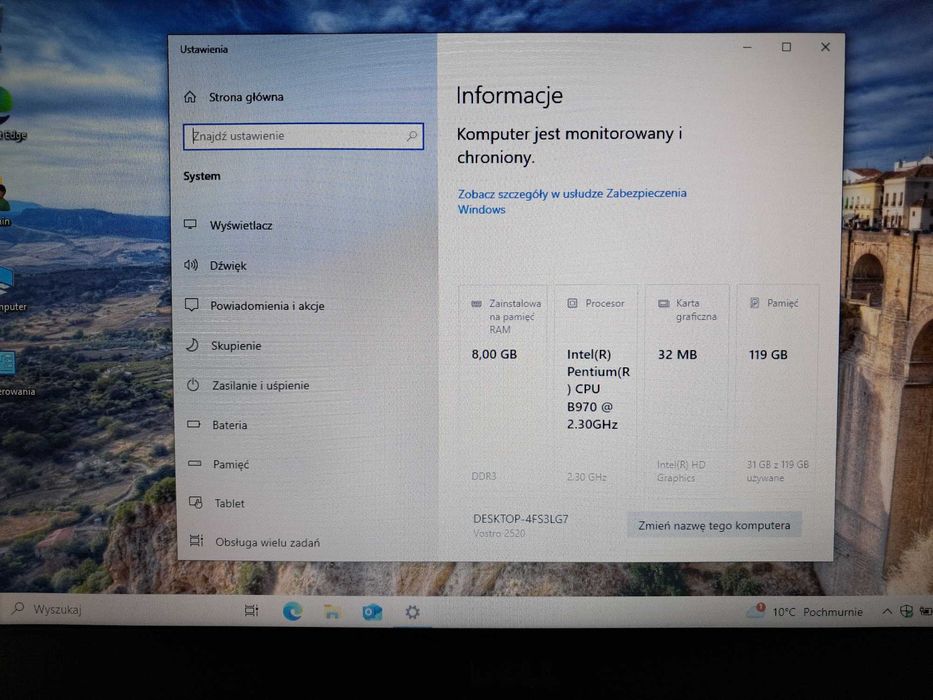Open File Explorer from taskbar
The height and width of the screenshot is (700, 933).
tap(332, 611)
